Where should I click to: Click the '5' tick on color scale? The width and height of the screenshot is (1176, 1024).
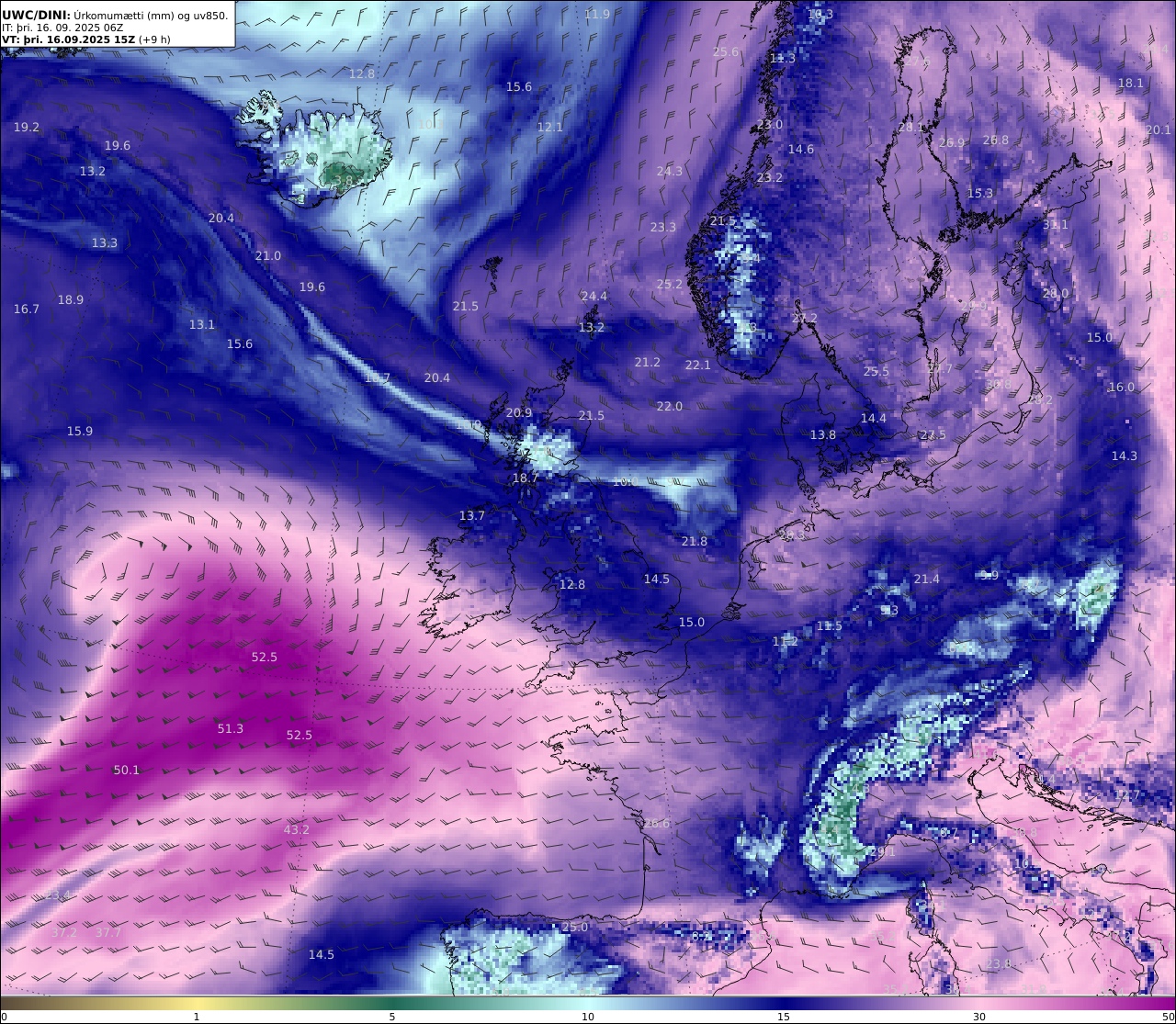392,1017
